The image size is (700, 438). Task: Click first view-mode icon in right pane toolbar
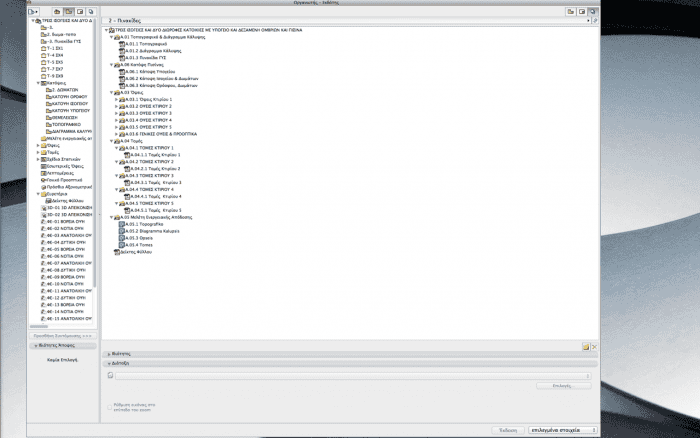point(571,12)
